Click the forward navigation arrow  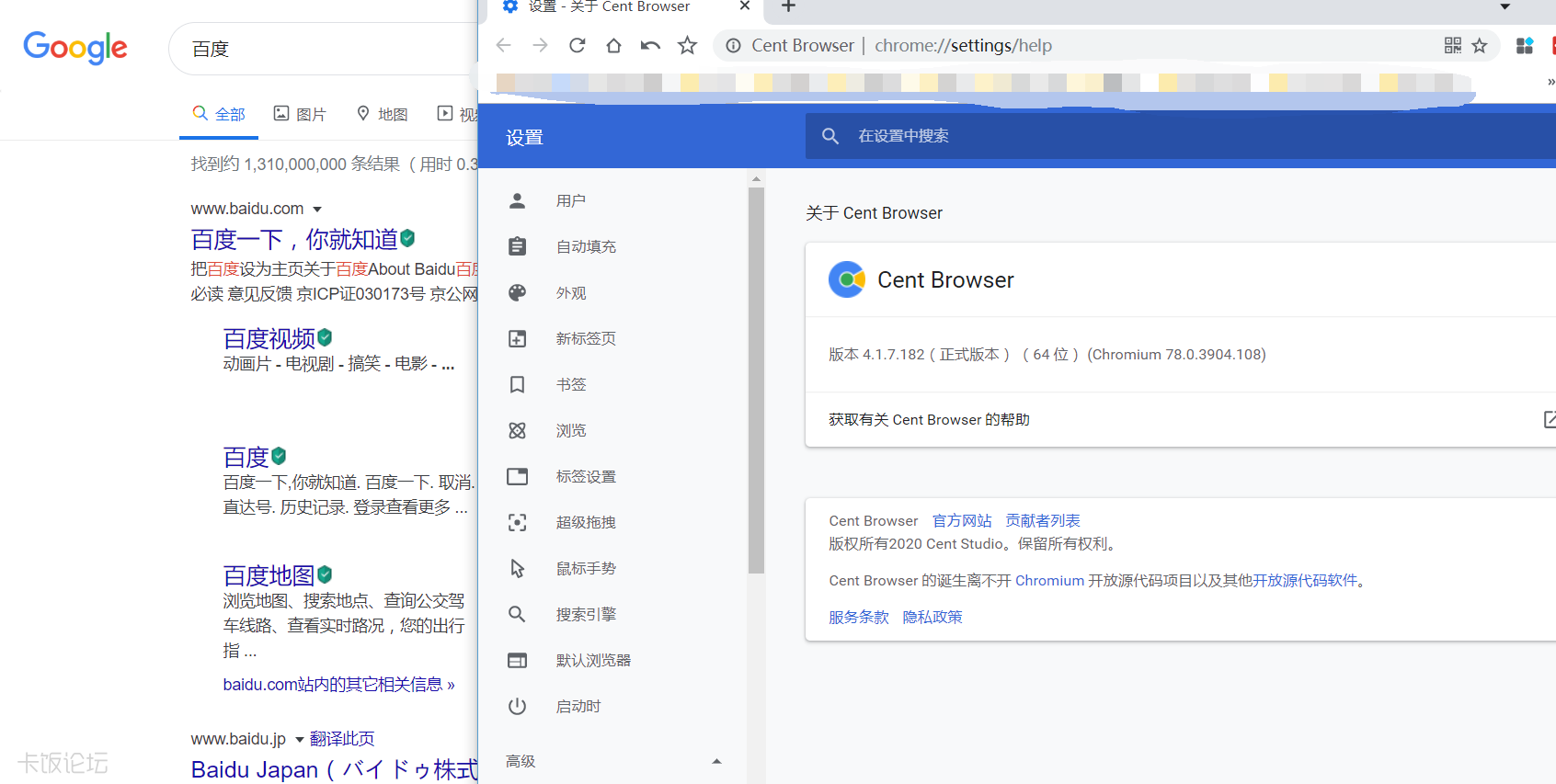coord(540,45)
